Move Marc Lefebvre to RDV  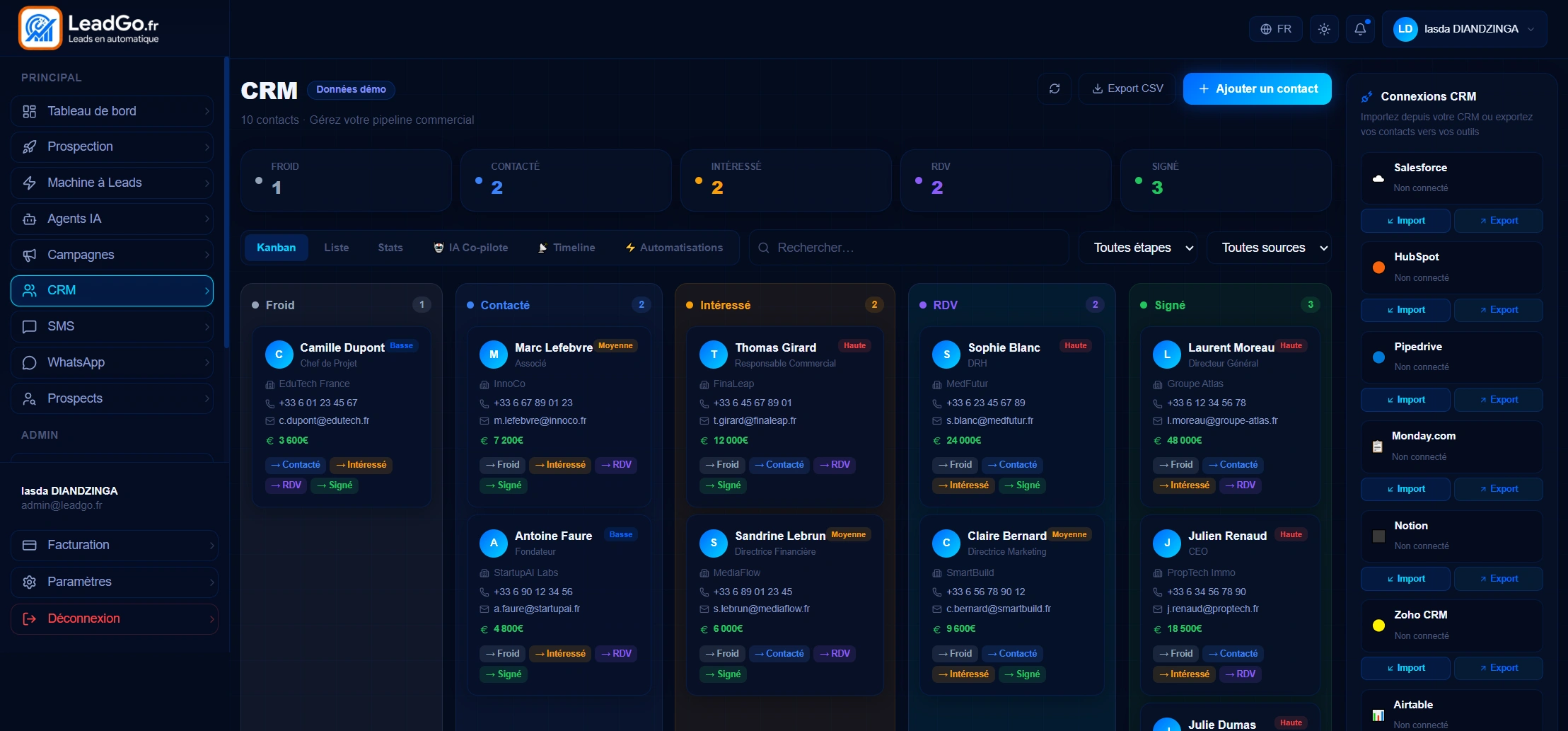point(616,465)
